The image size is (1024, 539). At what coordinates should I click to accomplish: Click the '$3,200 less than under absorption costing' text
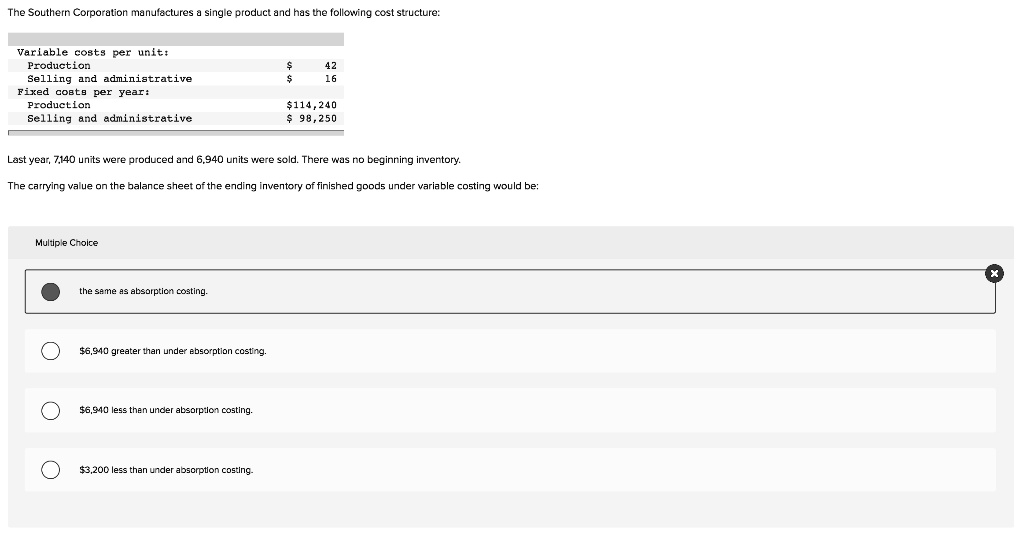pos(165,470)
